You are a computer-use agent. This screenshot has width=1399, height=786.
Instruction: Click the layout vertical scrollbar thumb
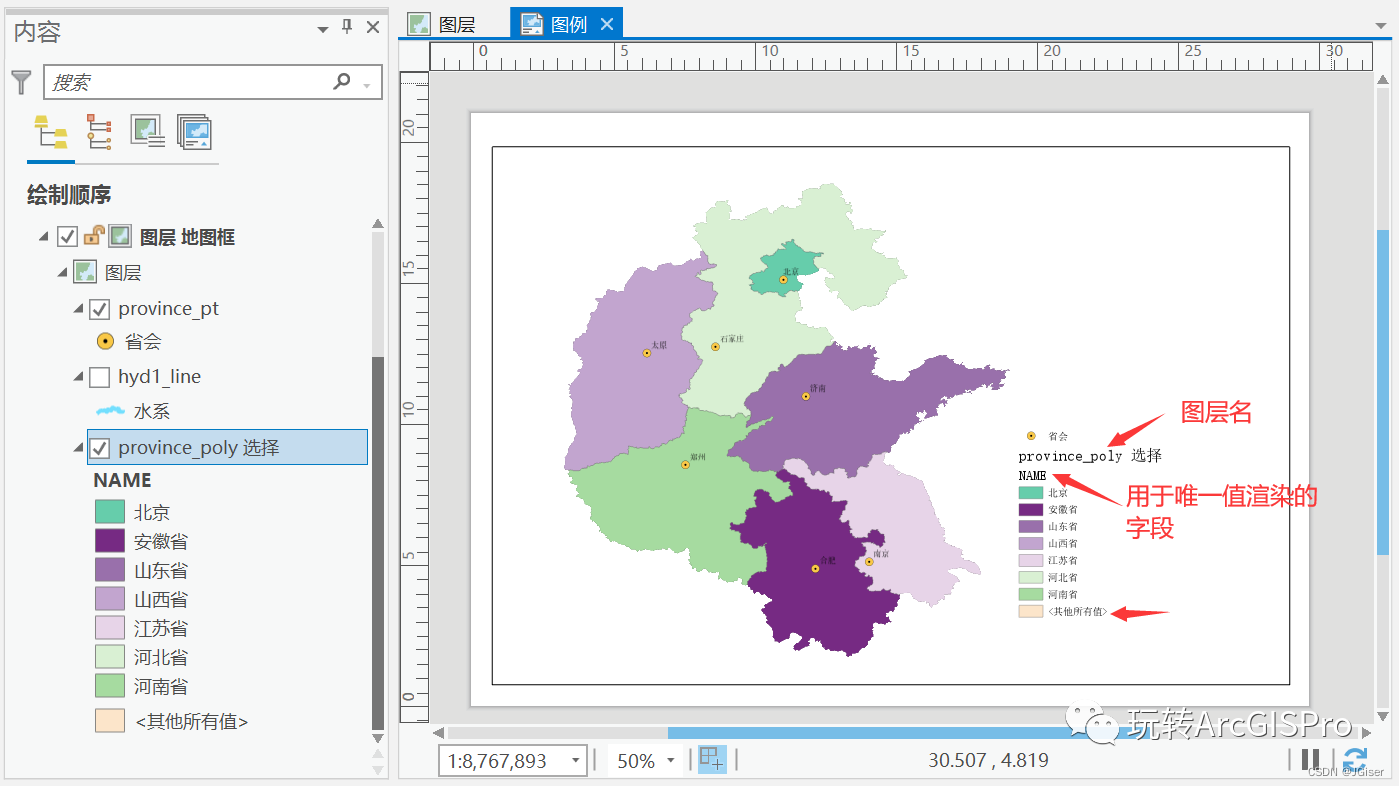[1383, 392]
